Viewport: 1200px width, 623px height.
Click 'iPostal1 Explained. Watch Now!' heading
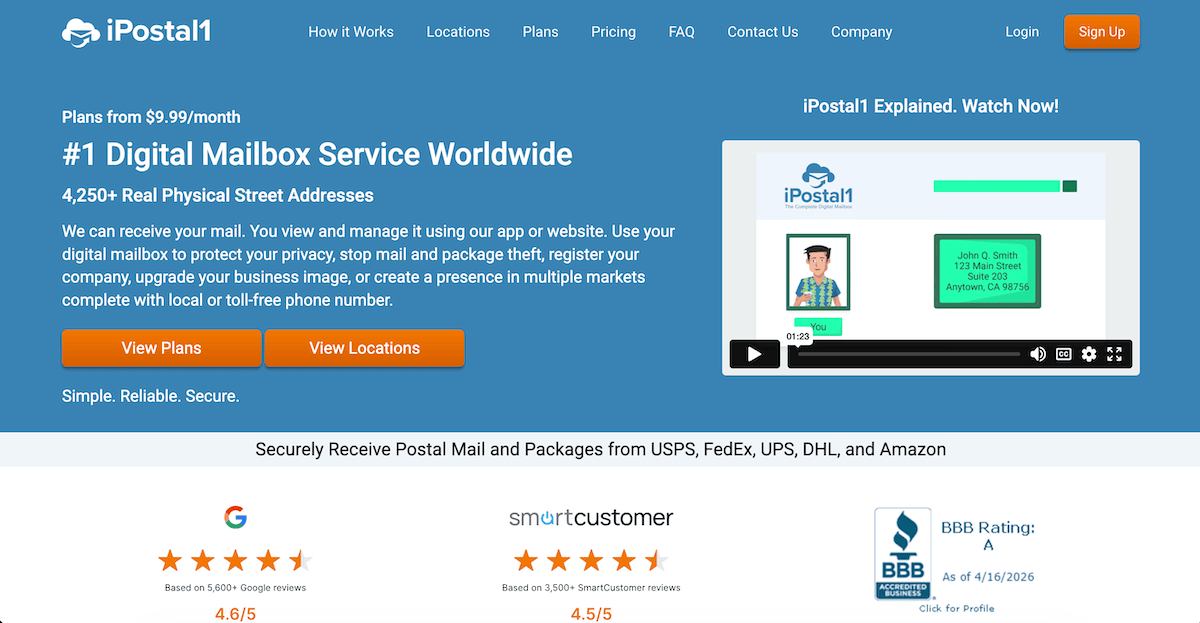click(x=931, y=106)
